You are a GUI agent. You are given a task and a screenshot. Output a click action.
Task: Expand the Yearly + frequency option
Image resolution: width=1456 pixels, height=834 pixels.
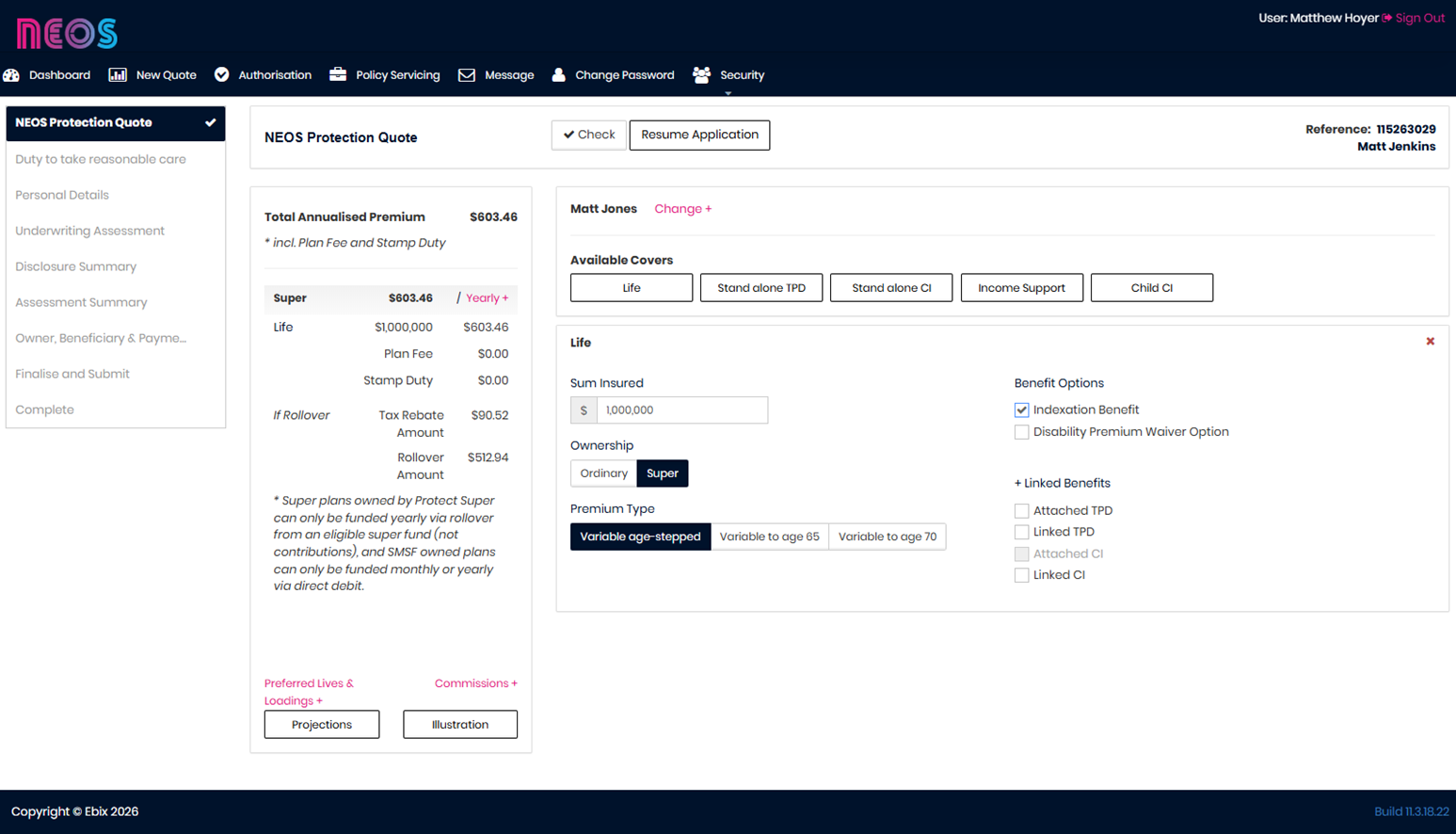[487, 298]
